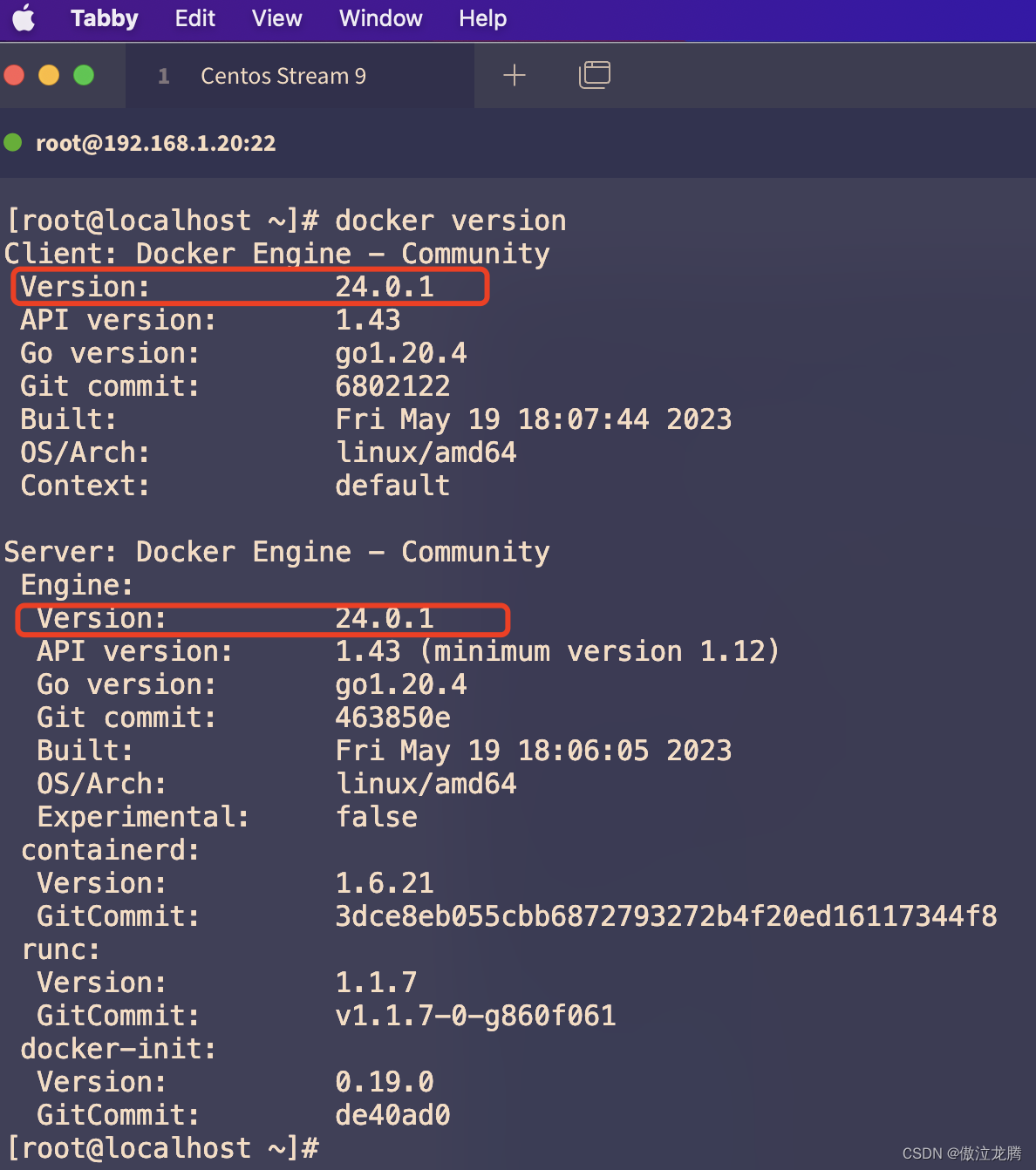Open the Edit menu
This screenshot has height=1170, width=1036.
tap(194, 18)
